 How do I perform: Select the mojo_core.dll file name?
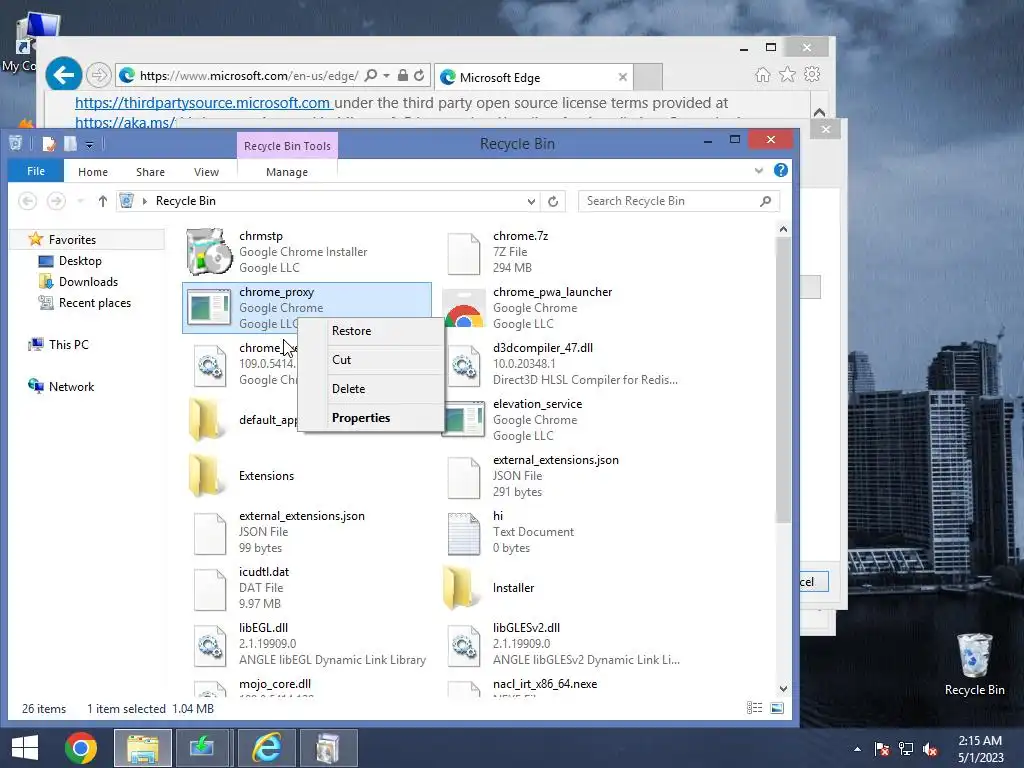point(275,684)
